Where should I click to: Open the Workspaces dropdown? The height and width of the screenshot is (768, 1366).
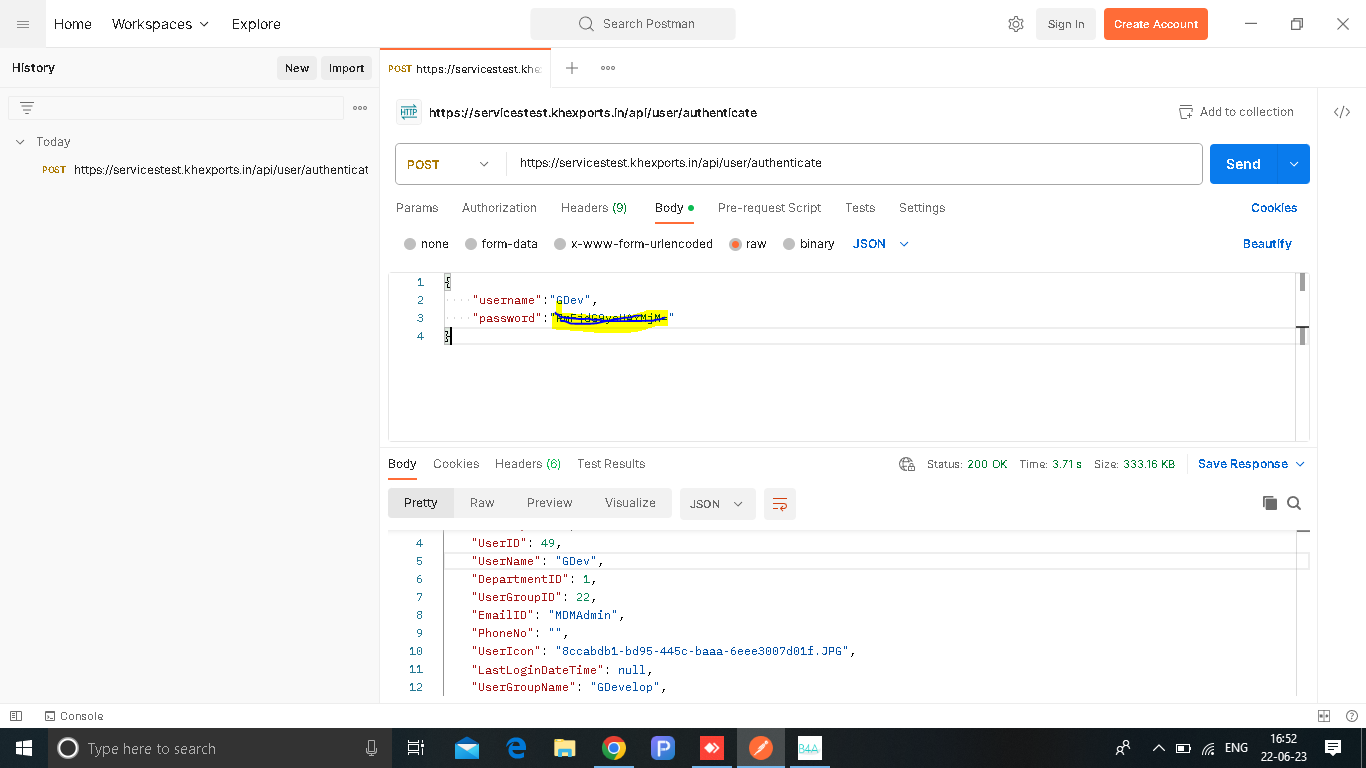pos(161,24)
